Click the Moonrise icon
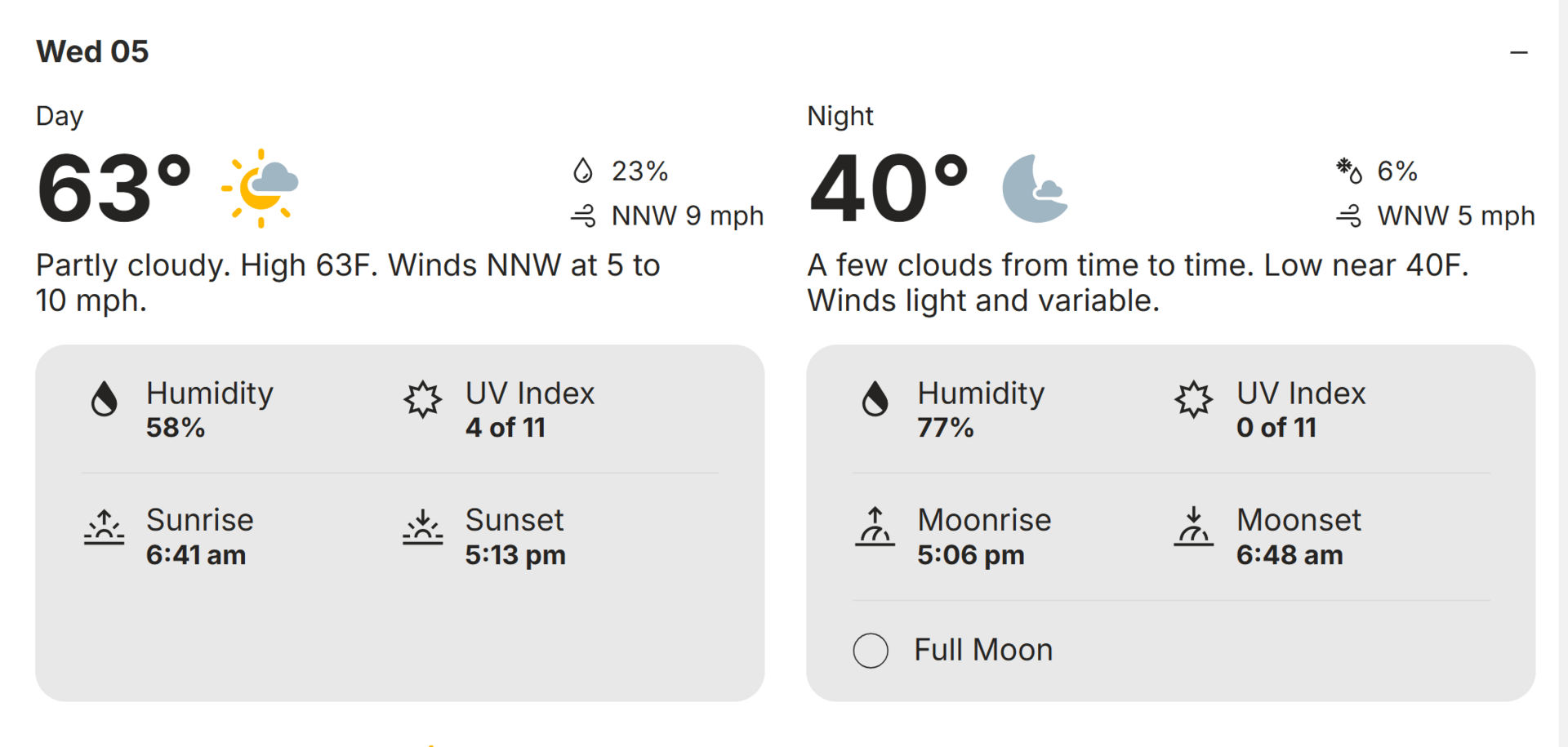This screenshot has height=747, width=1568. point(875,527)
